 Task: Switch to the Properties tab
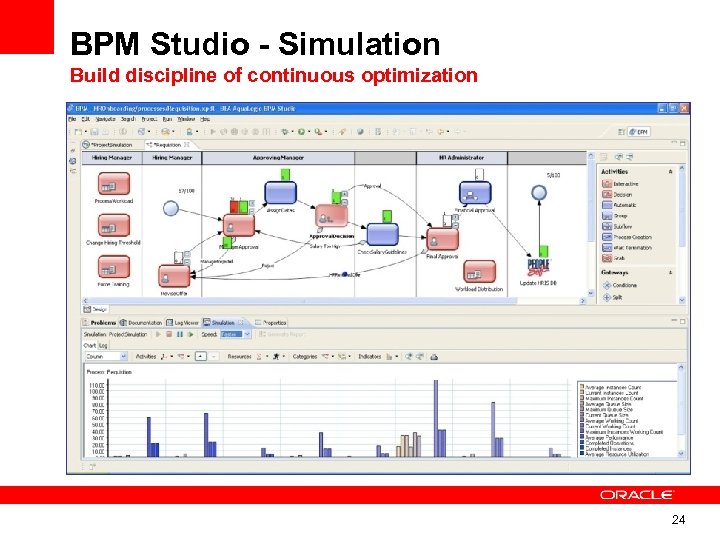pyautogui.click(x=271, y=322)
